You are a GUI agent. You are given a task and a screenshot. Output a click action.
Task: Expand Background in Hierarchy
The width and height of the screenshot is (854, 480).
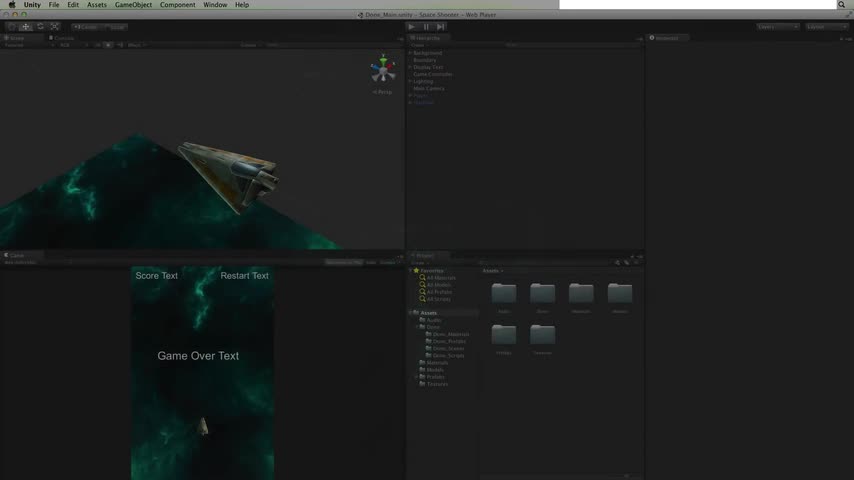point(410,53)
